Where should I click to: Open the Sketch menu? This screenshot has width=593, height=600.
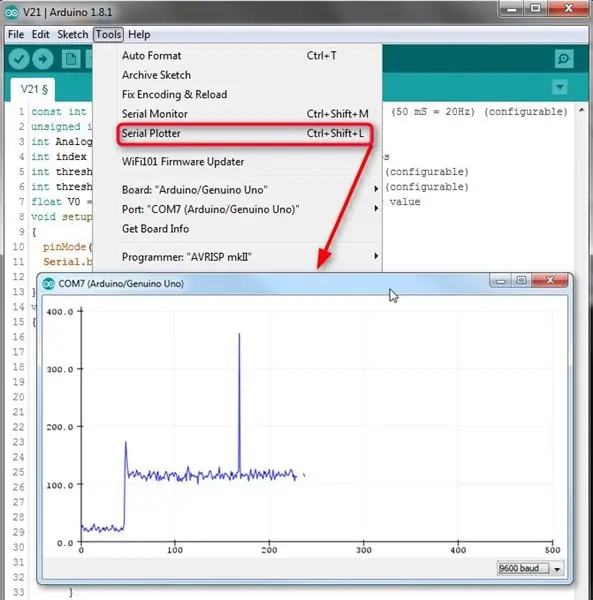point(72,34)
